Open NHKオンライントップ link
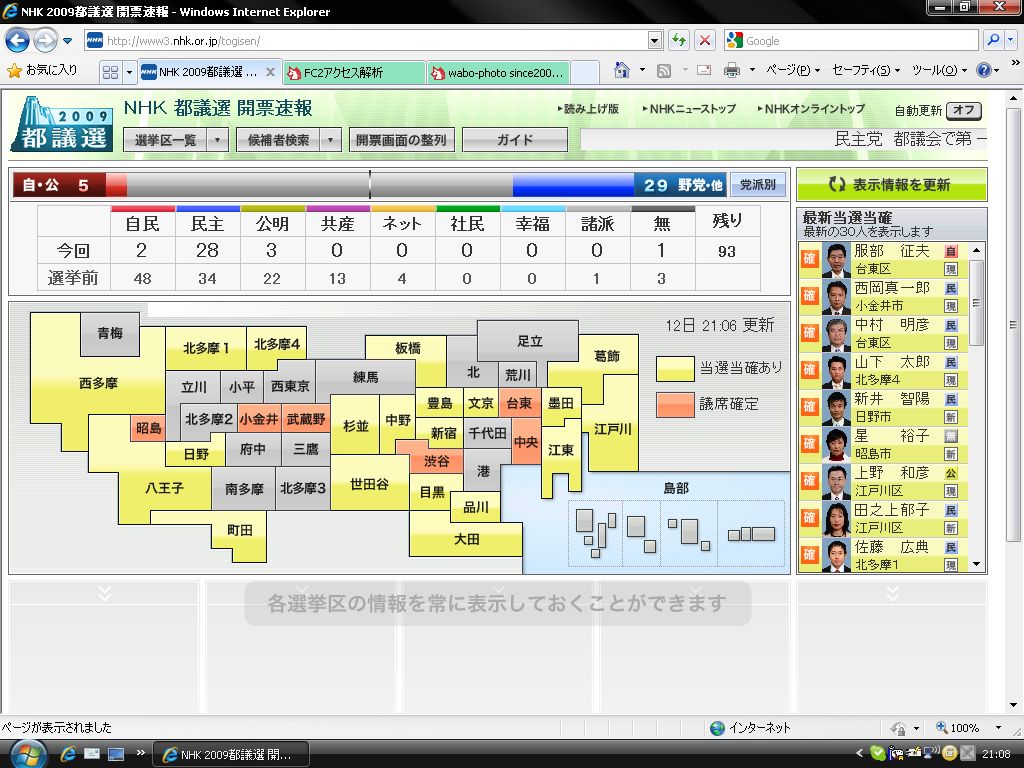1024x768 pixels. click(x=811, y=109)
